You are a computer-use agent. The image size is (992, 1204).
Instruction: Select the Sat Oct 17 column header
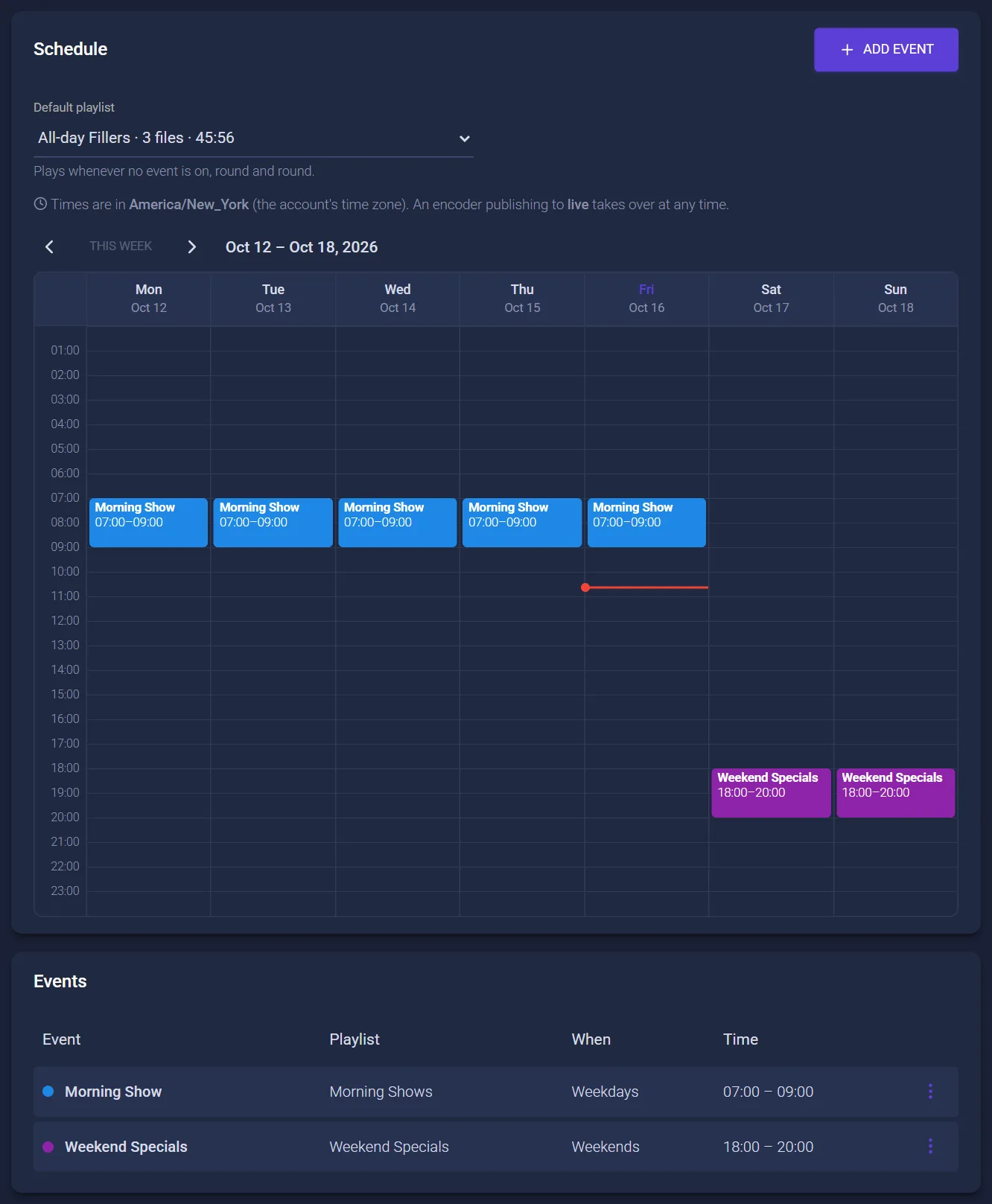pyautogui.click(x=771, y=299)
